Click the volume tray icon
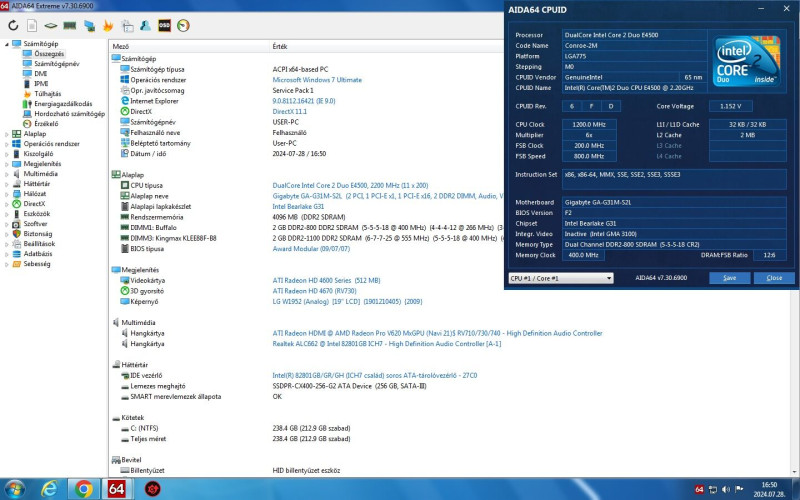Screen dimensions: 800x500 tap(726, 489)
